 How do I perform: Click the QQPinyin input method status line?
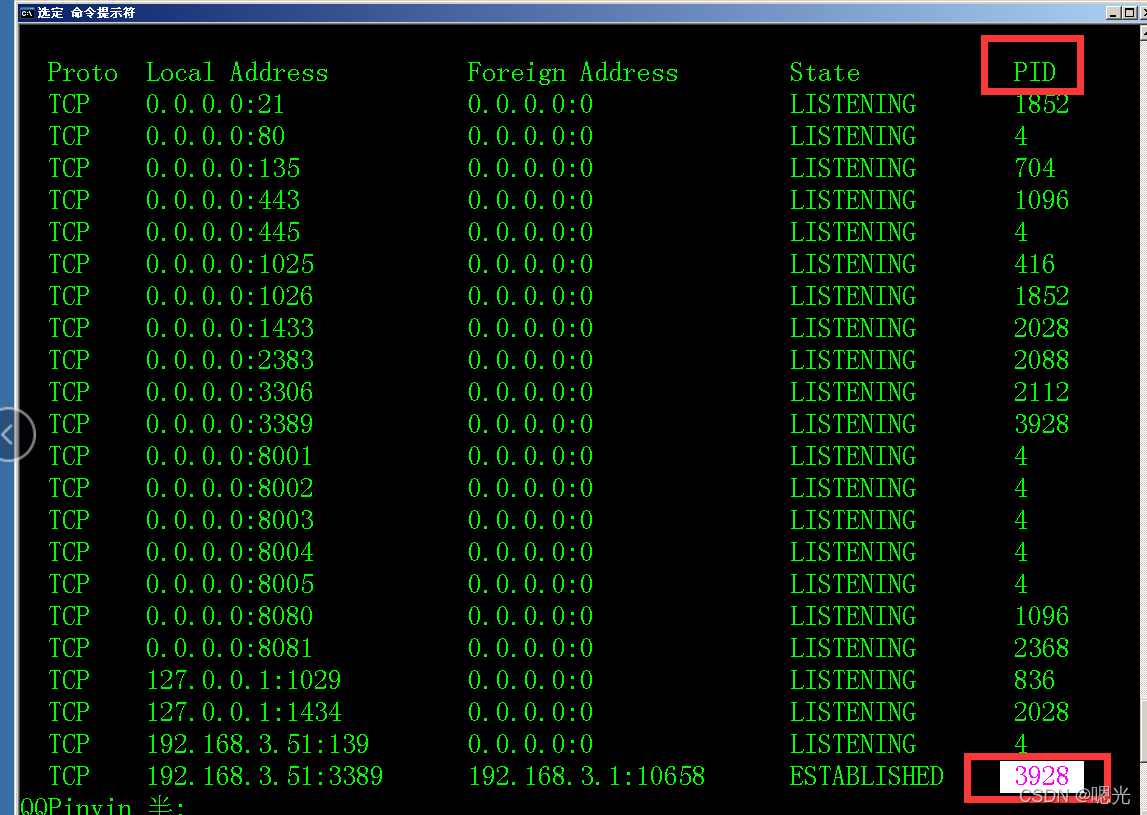click(x=103, y=805)
